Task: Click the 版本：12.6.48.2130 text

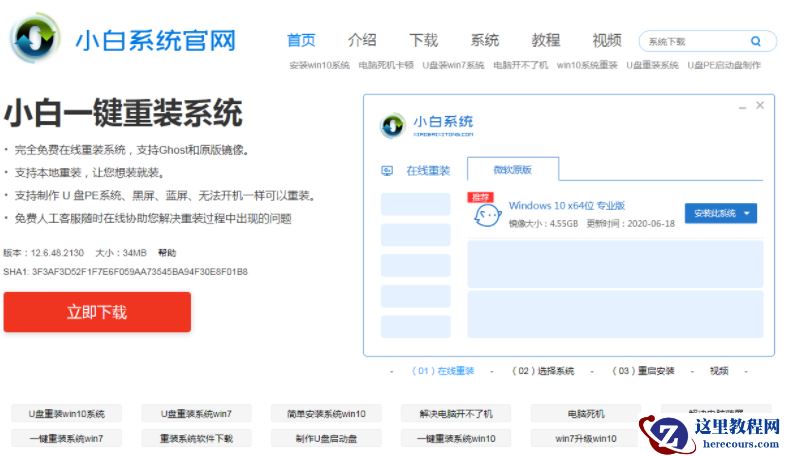Action: point(44,253)
